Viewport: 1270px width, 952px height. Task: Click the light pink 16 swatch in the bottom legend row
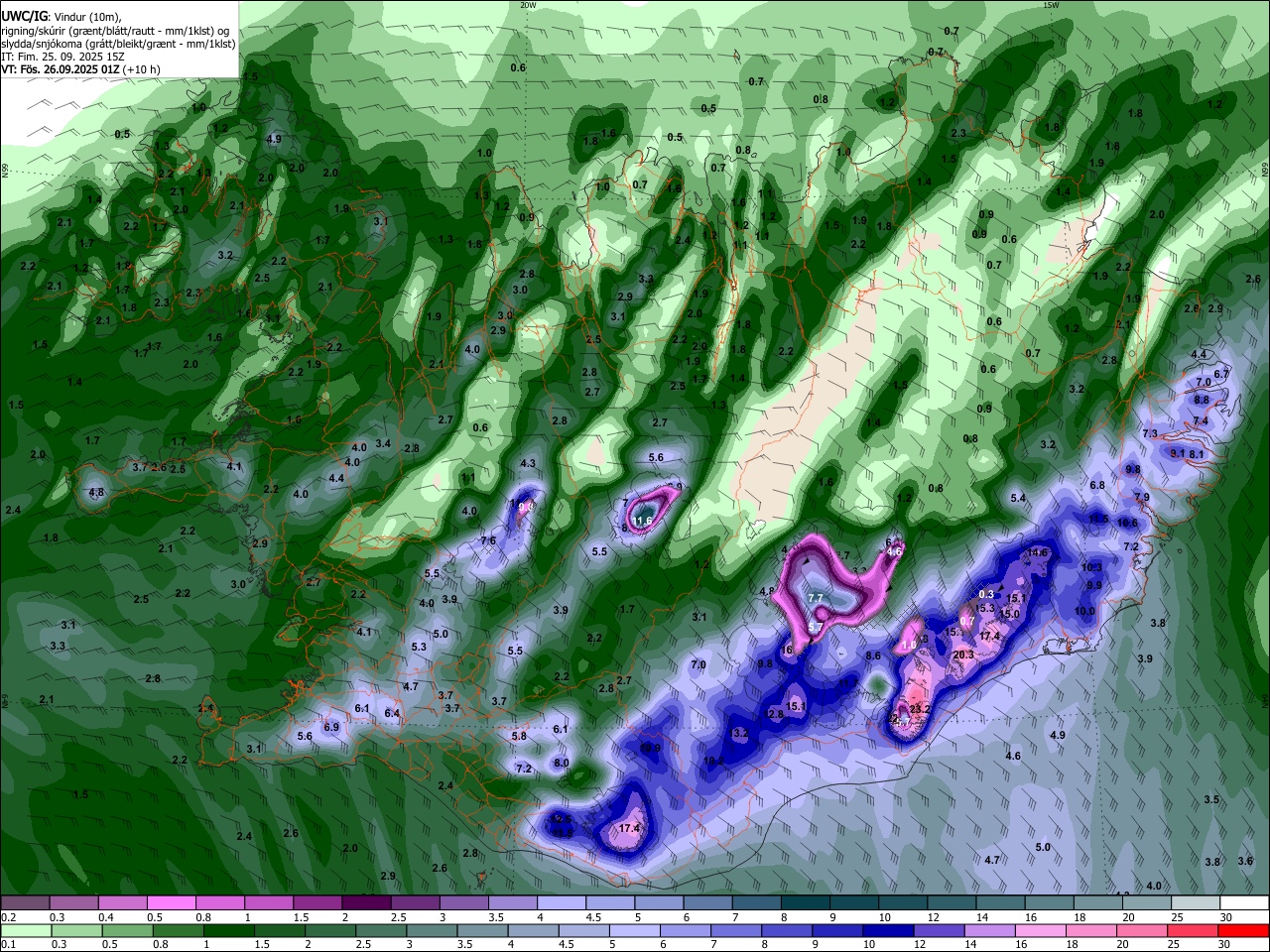coord(1041,931)
